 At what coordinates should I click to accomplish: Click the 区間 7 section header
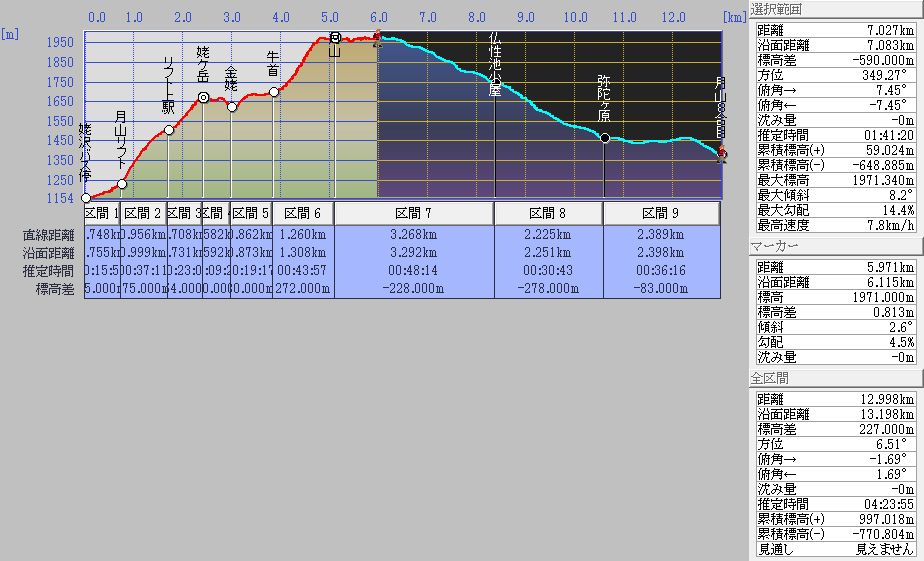point(414,214)
